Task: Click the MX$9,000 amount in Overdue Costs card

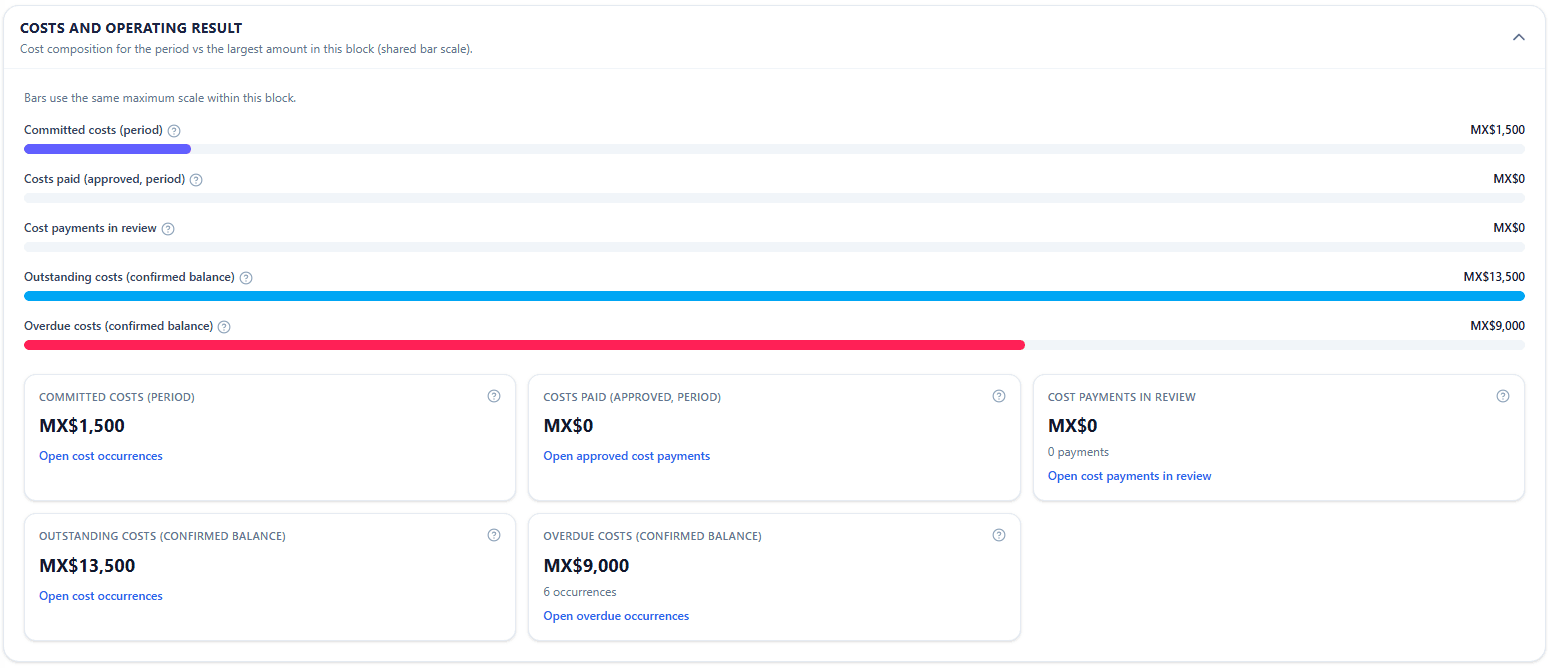Action: pyautogui.click(x=586, y=566)
